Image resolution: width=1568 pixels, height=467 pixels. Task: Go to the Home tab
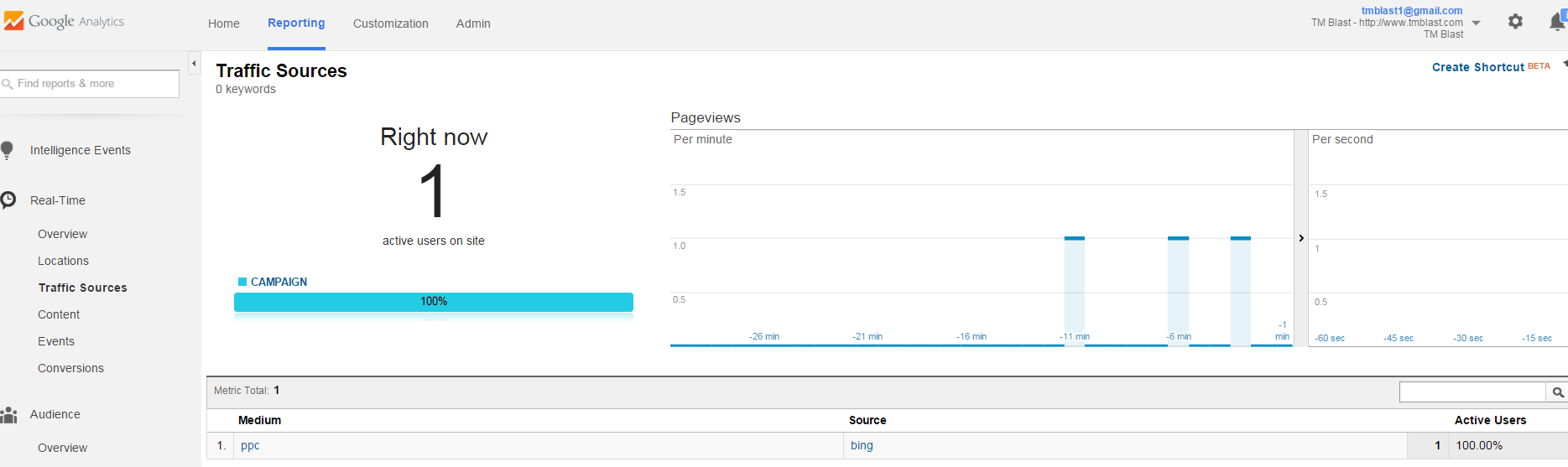[x=224, y=23]
